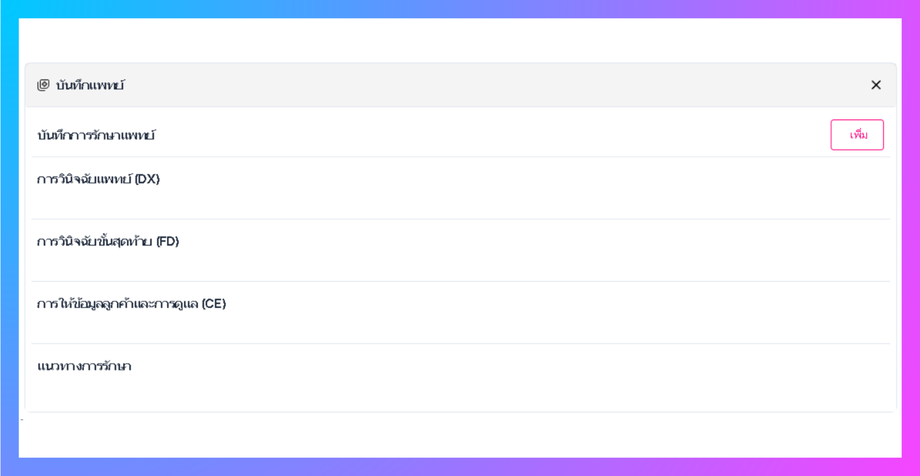Focus the empty area under DX label

pyautogui.click(x=460, y=203)
